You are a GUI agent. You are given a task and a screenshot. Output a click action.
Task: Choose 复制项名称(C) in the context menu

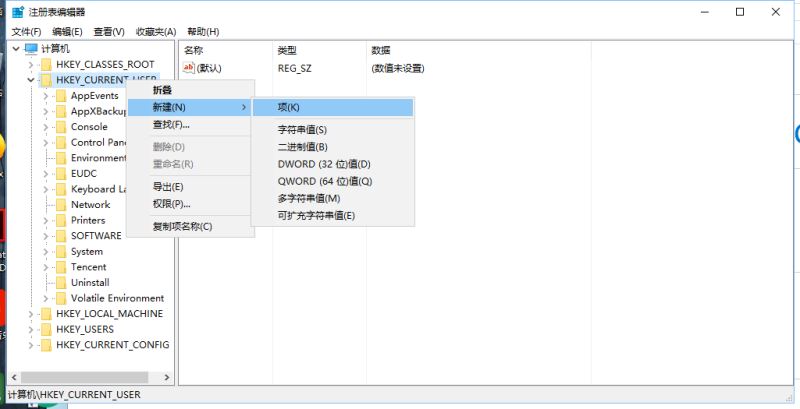coord(190,226)
